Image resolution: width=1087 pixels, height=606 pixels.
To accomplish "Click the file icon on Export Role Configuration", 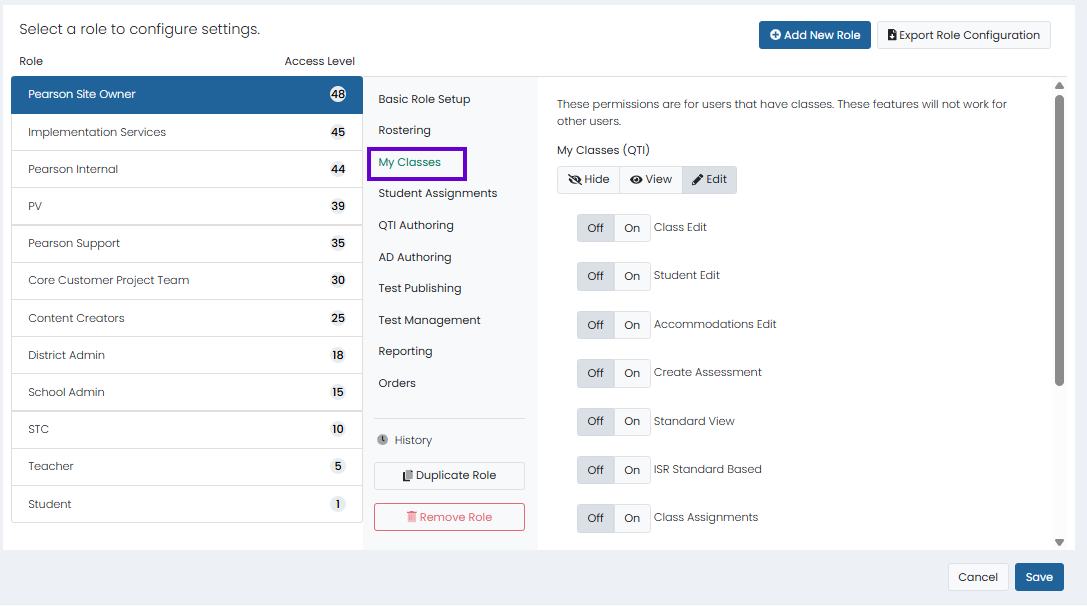I will 892,35.
